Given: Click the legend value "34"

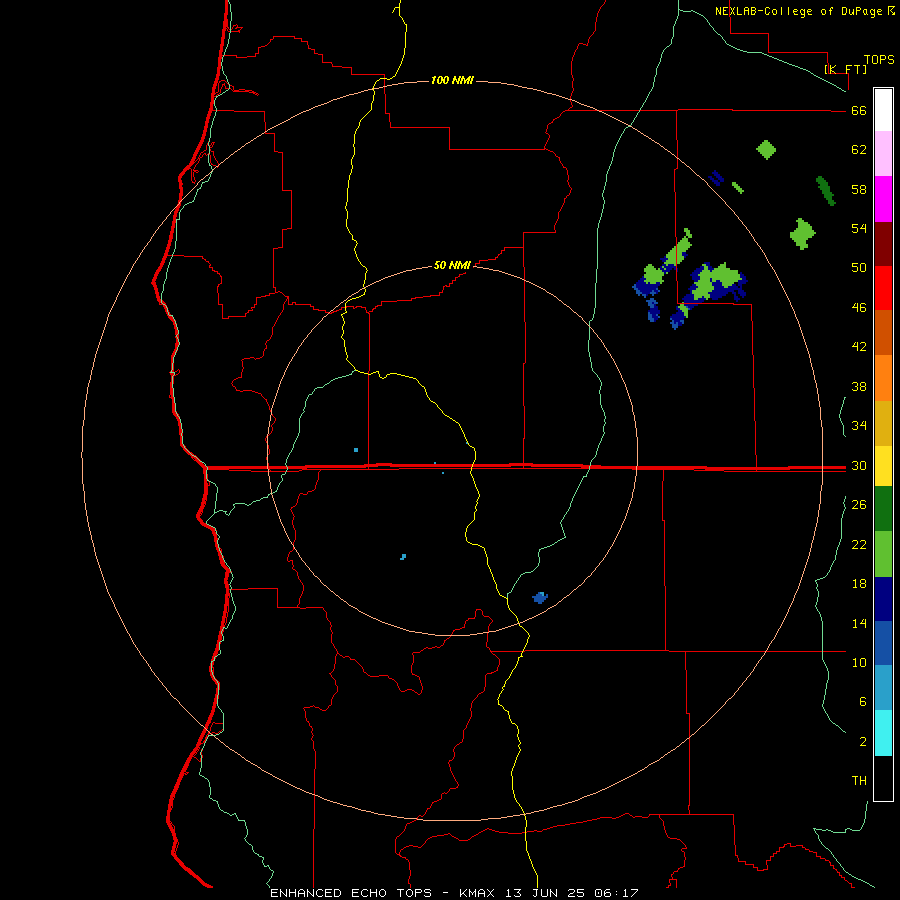Looking at the screenshot, I should coord(859,426).
